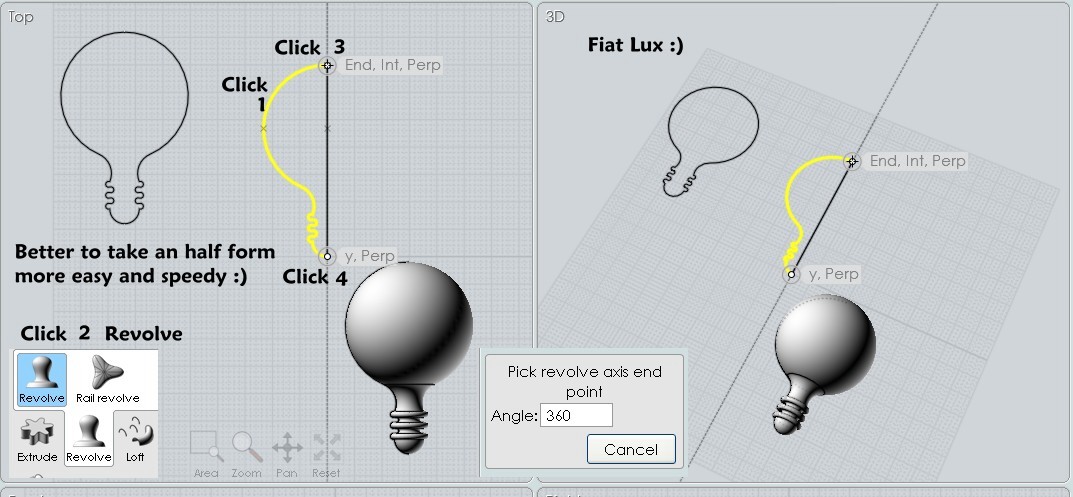Select the Loft tool
This screenshot has height=497, width=1073.
point(135,439)
